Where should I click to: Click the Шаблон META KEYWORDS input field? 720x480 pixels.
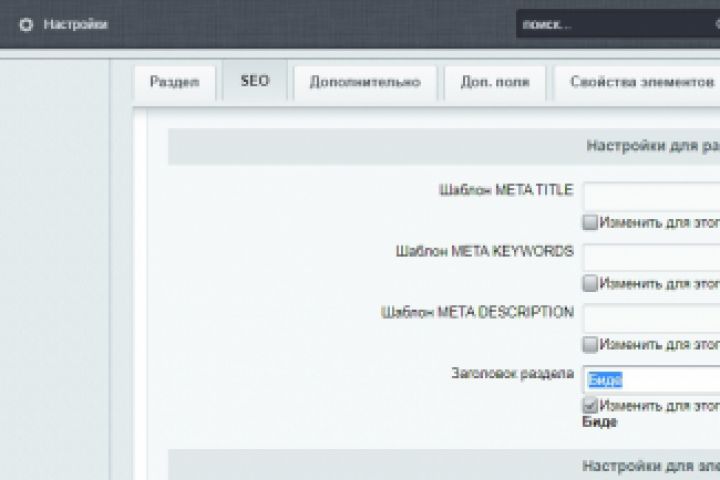coord(651,256)
